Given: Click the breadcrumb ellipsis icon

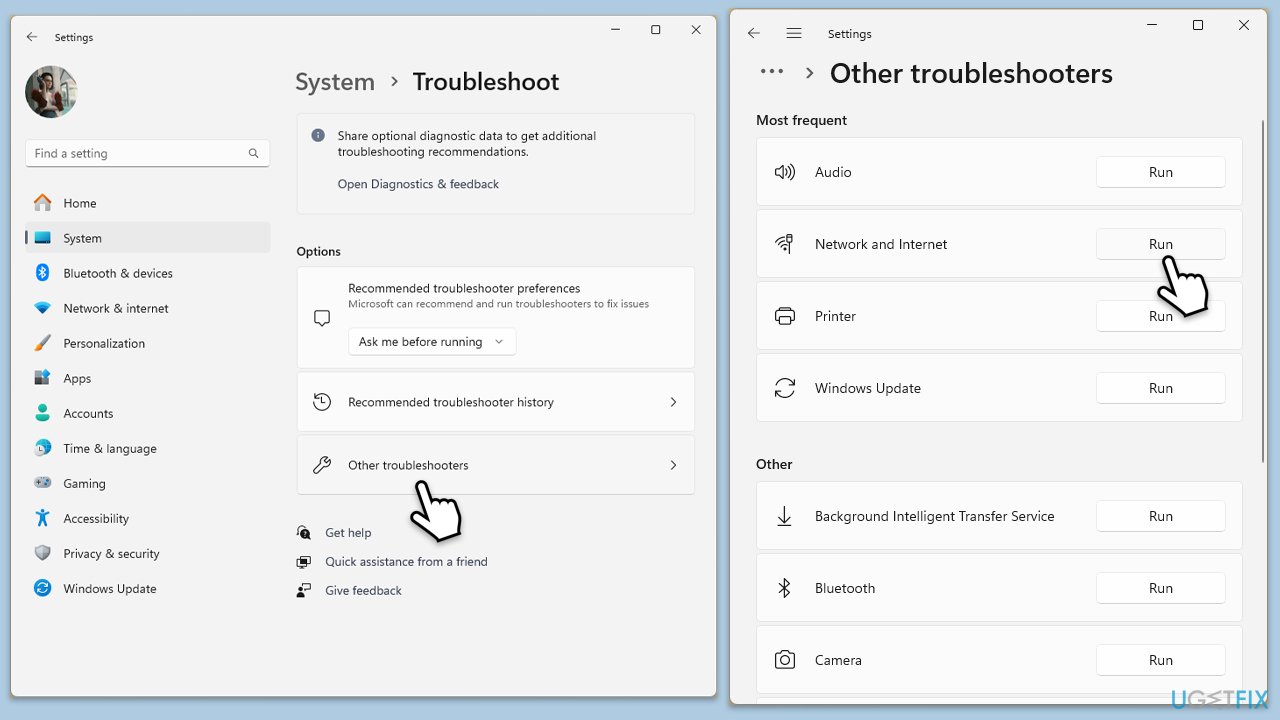Looking at the screenshot, I should 771,72.
